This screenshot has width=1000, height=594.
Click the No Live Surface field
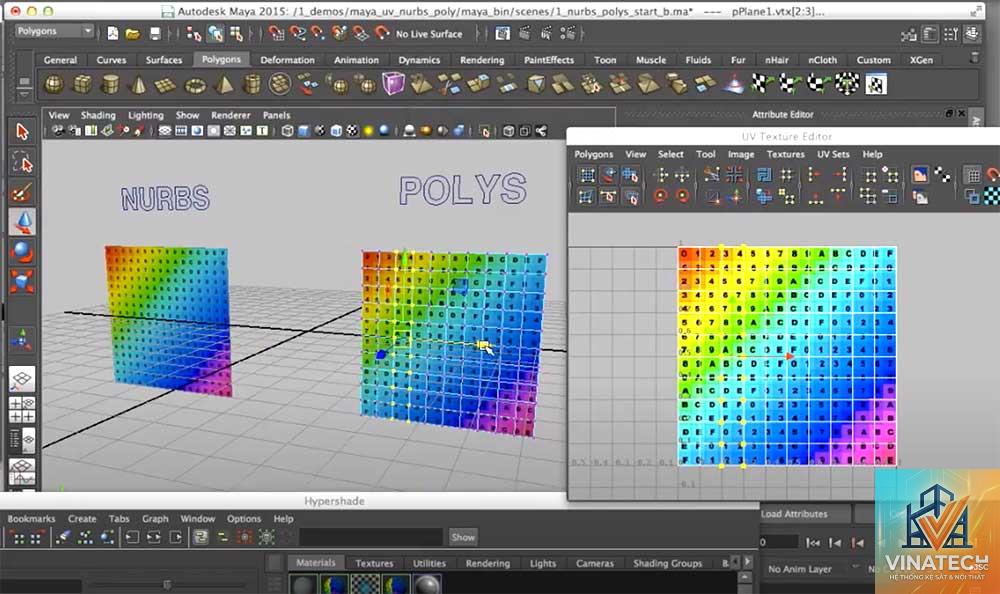click(429, 34)
